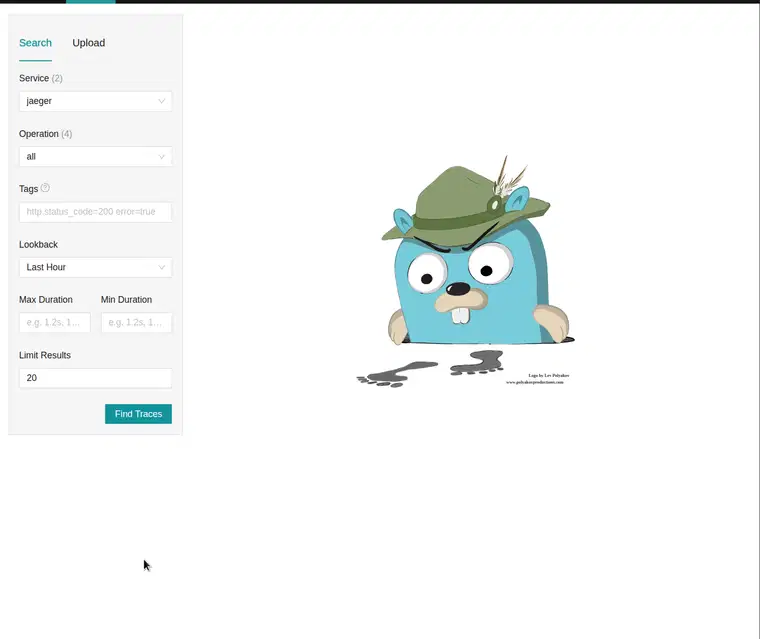Viewport: 760px width, 639px height.
Task: Focus the Max Duration input field
Action: pyautogui.click(x=55, y=322)
